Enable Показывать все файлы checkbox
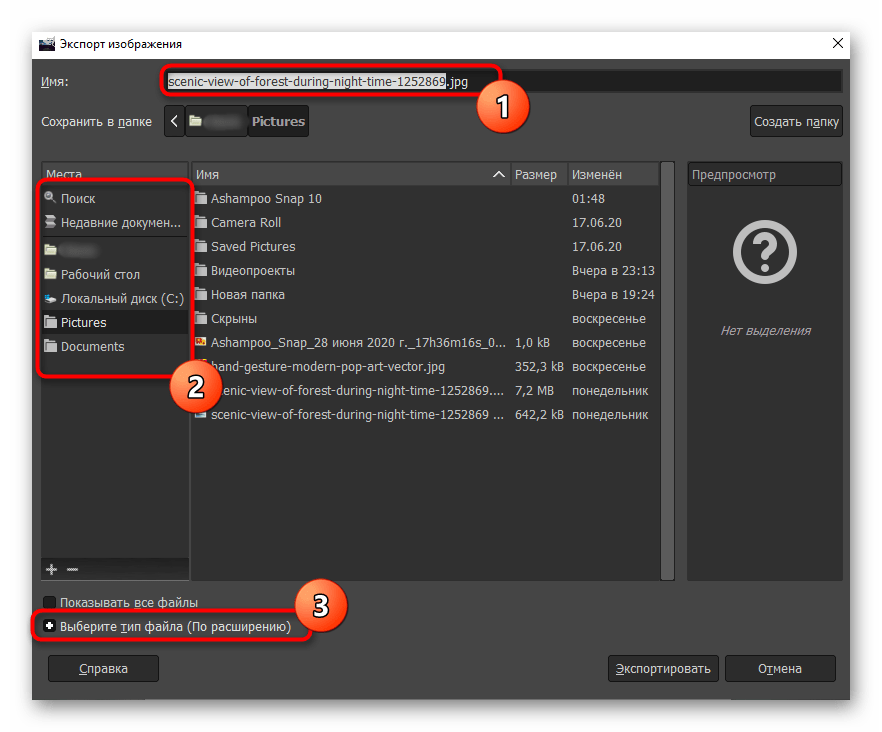Viewport: 882px width, 732px height. (50, 603)
